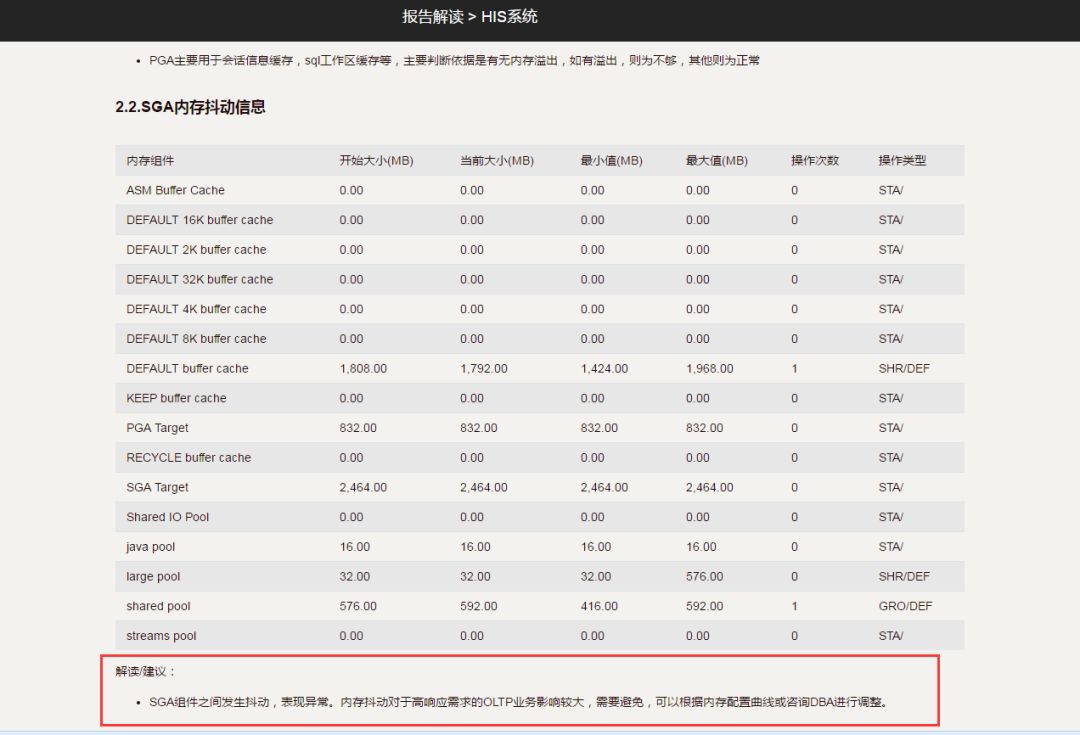
Task: Select the DEFAULT 4K buffer cache row name
Action: pyautogui.click(x=196, y=309)
